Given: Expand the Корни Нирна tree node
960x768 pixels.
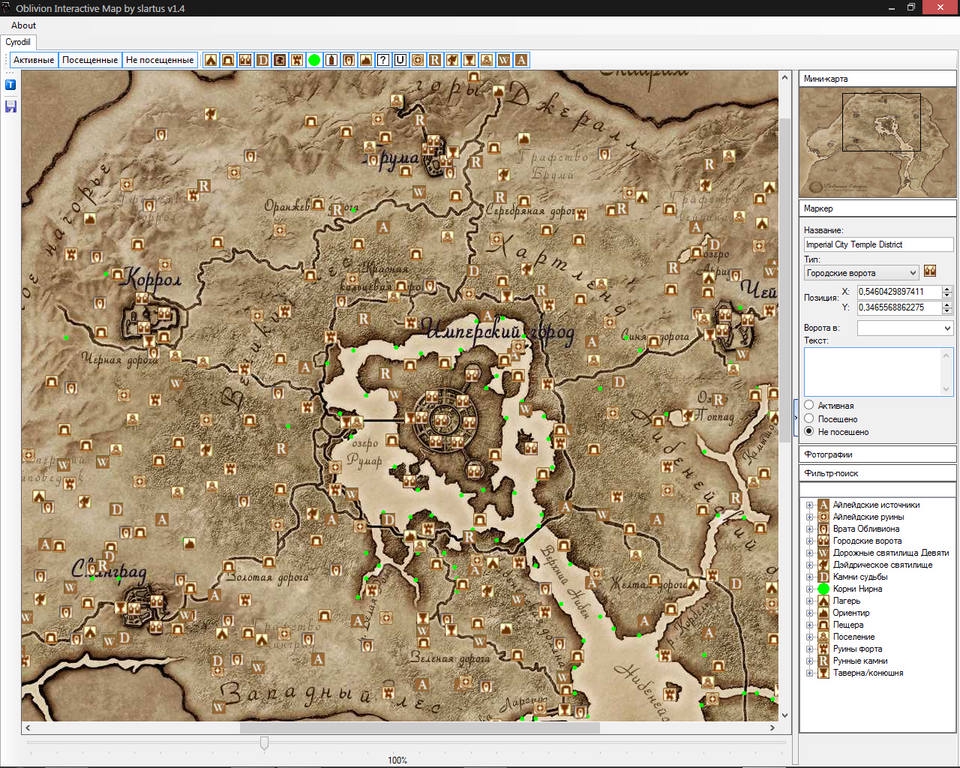Looking at the screenshot, I should (x=809, y=589).
